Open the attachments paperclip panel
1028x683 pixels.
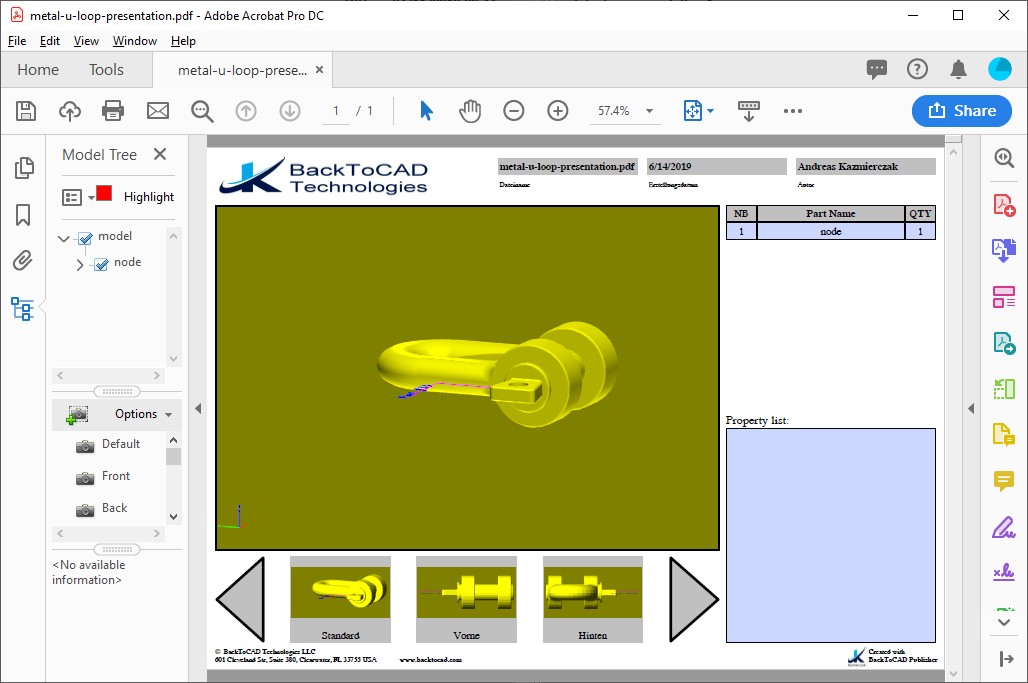[x=22, y=261]
